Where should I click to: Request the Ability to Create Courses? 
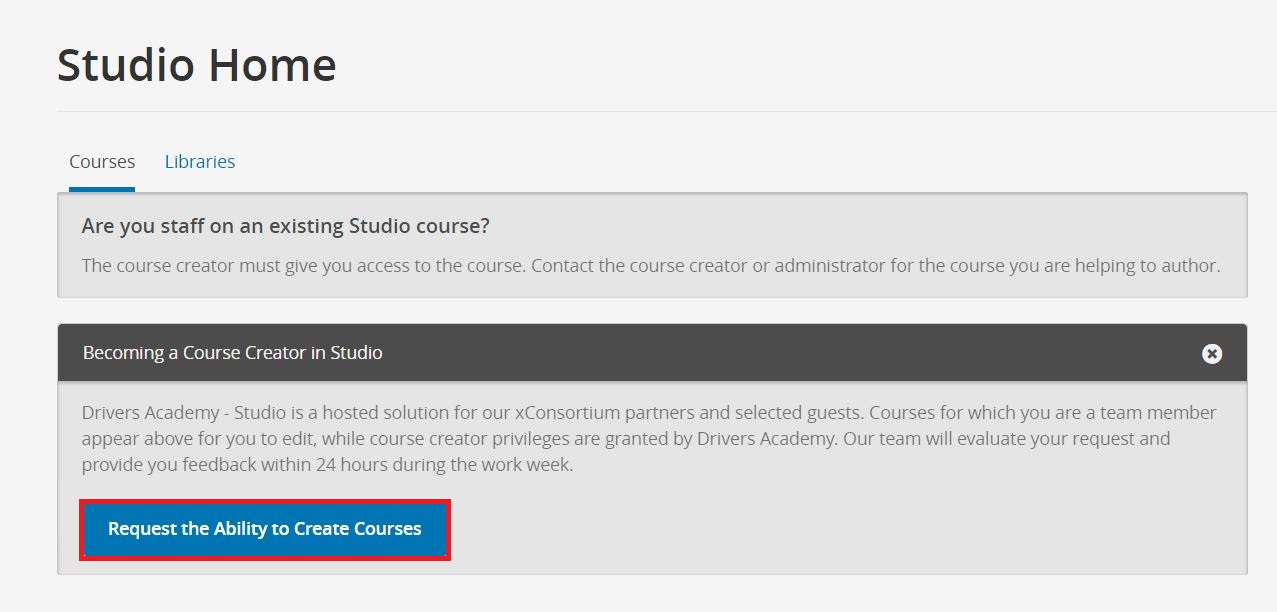(x=265, y=529)
